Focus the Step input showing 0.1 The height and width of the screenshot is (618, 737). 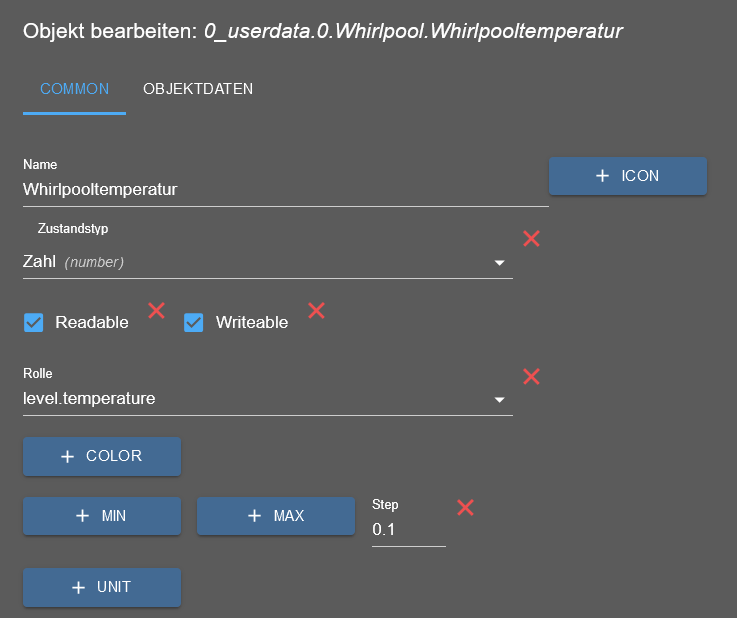[x=407, y=530]
